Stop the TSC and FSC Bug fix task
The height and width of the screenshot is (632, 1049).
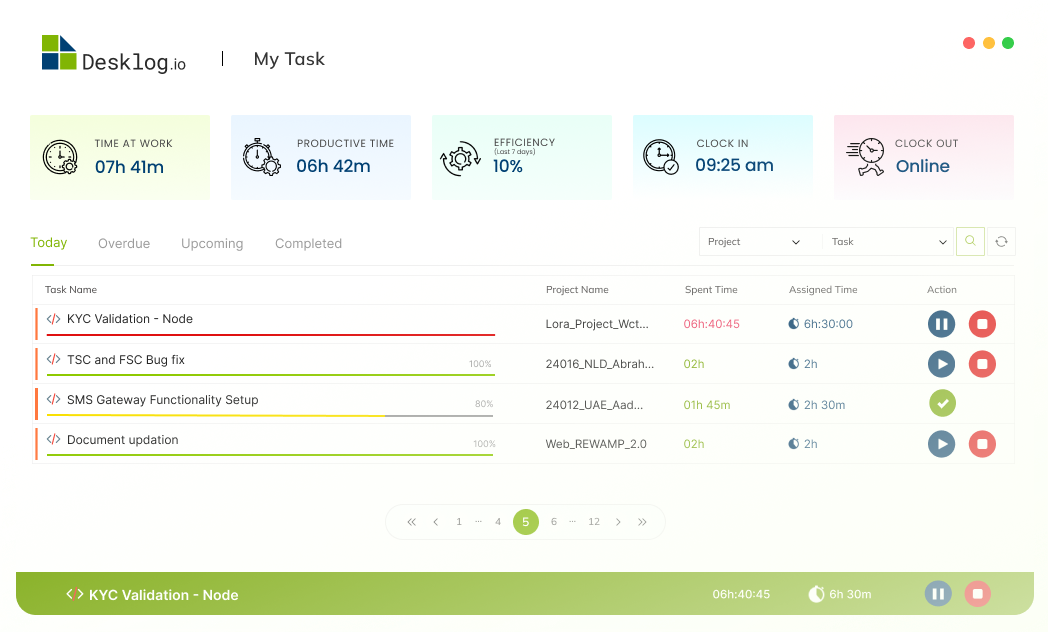[x=982, y=364]
